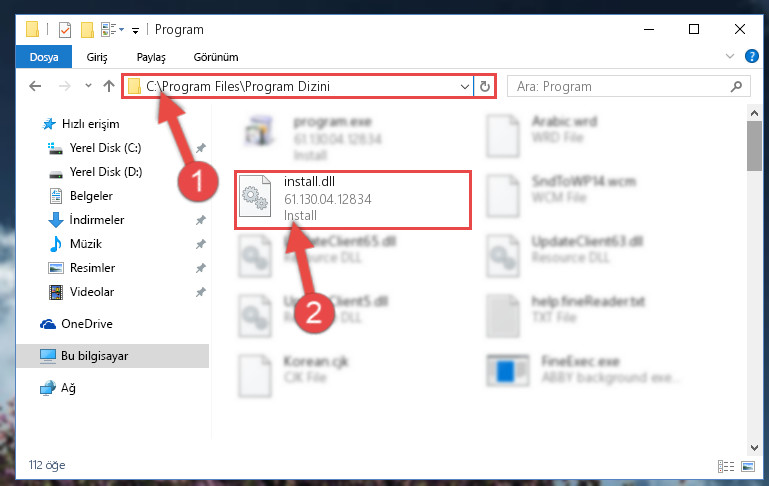Go up one folder level
The image size is (769, 486).
point(109,86)
